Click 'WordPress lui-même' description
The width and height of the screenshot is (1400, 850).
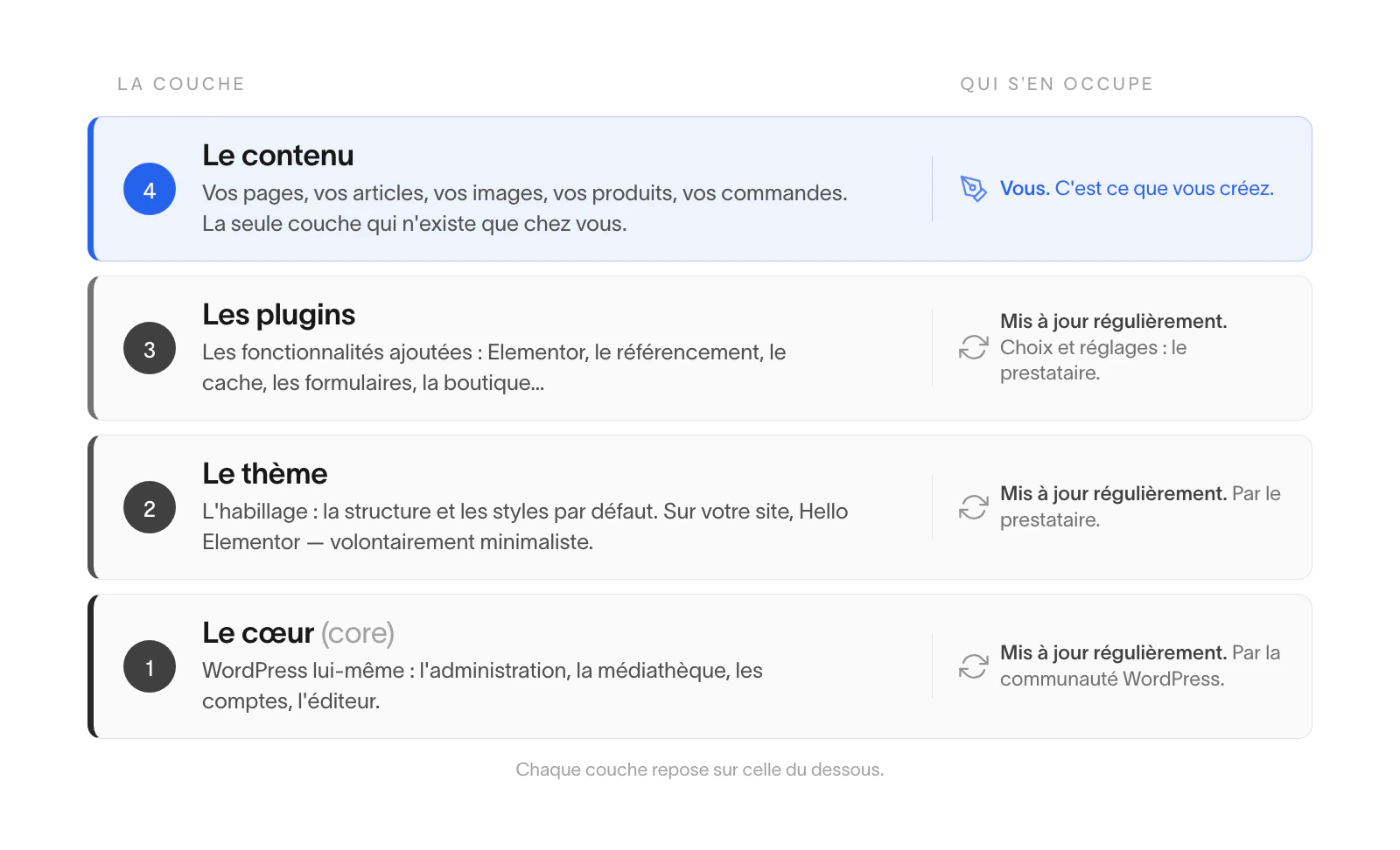482,686
